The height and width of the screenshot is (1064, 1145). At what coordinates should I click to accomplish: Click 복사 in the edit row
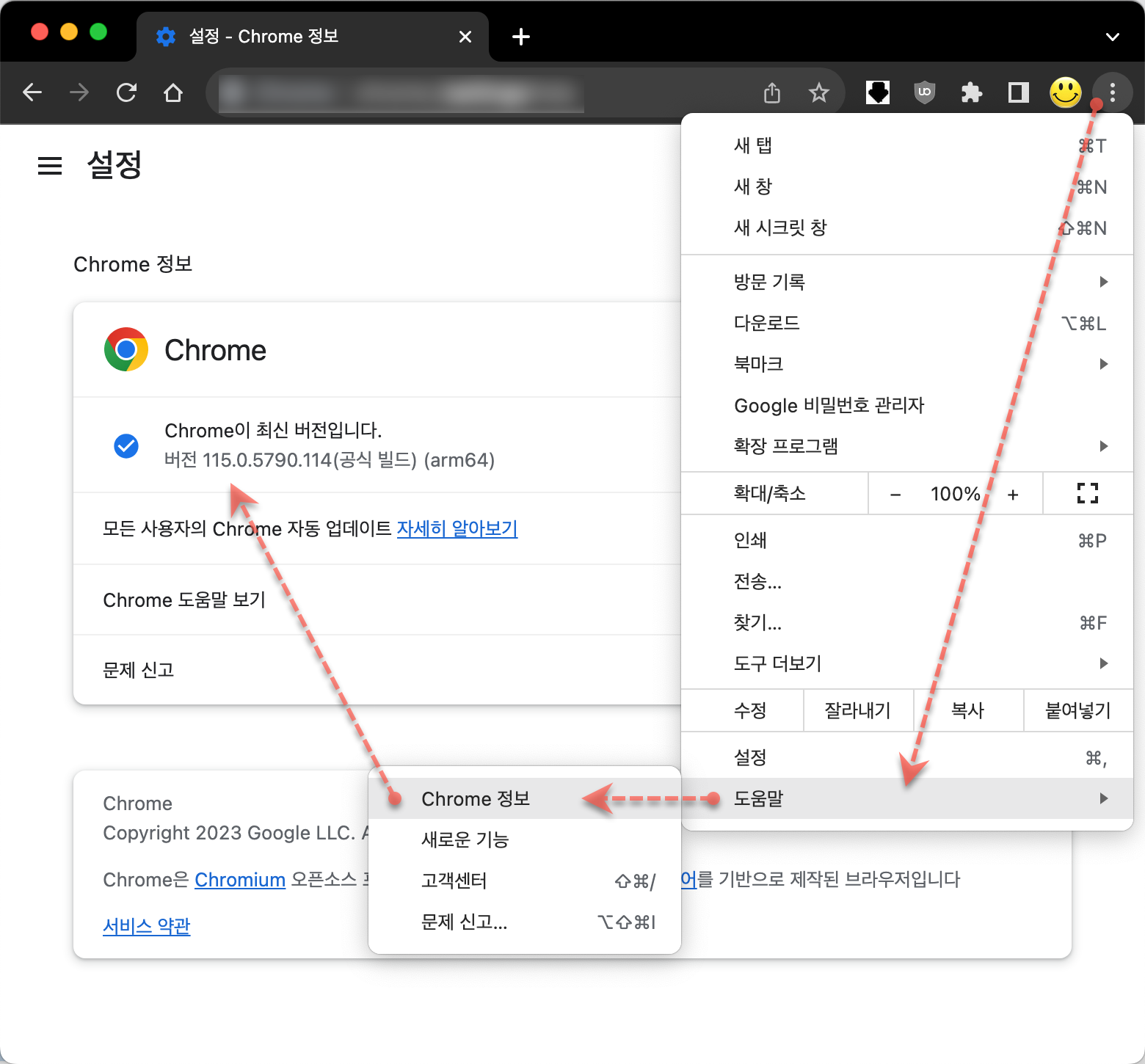click(968, 710)
